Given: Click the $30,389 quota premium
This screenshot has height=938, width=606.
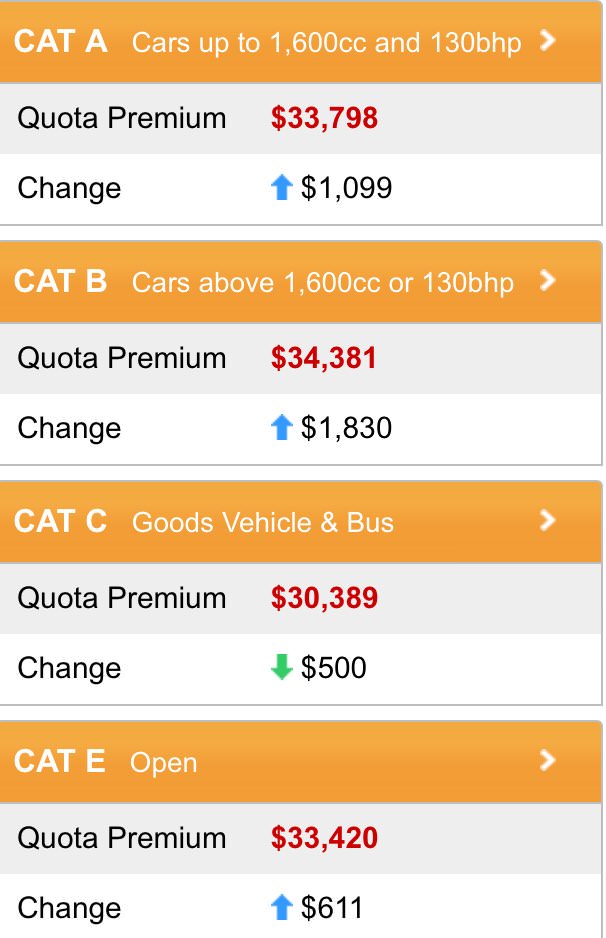Looking at the screenshot, I should [324, 598].
